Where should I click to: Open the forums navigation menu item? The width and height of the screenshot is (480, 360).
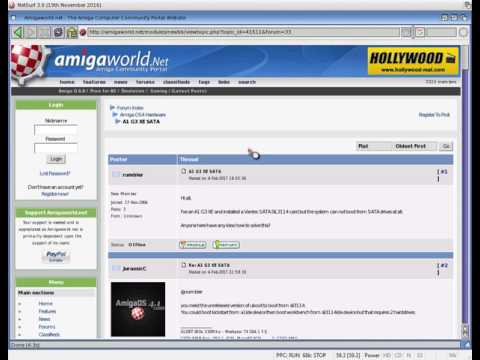point(145,82)
